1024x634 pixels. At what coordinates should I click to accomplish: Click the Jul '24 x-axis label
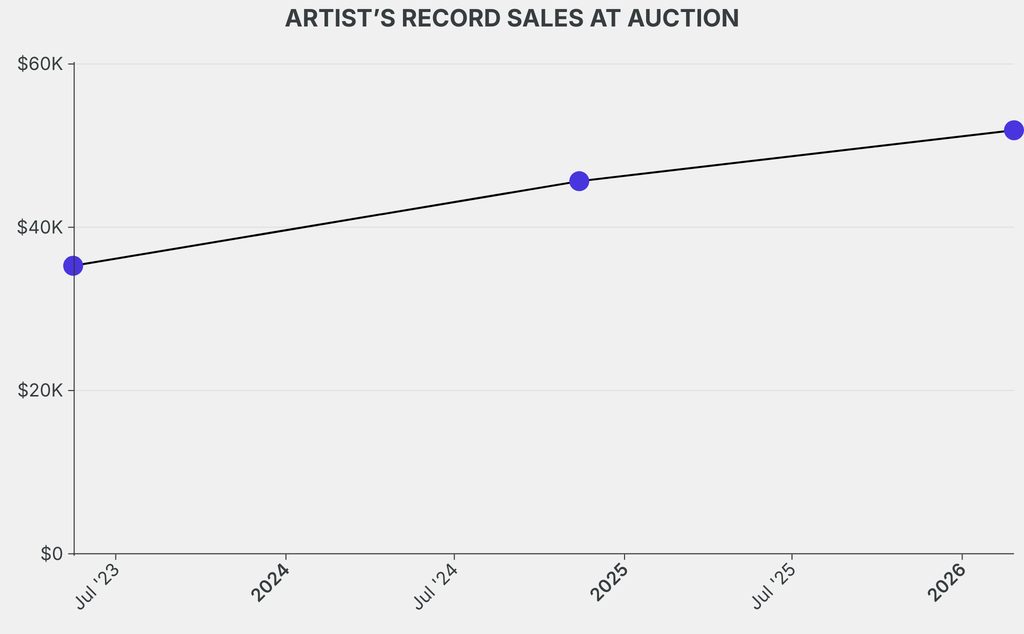[436, 585]
